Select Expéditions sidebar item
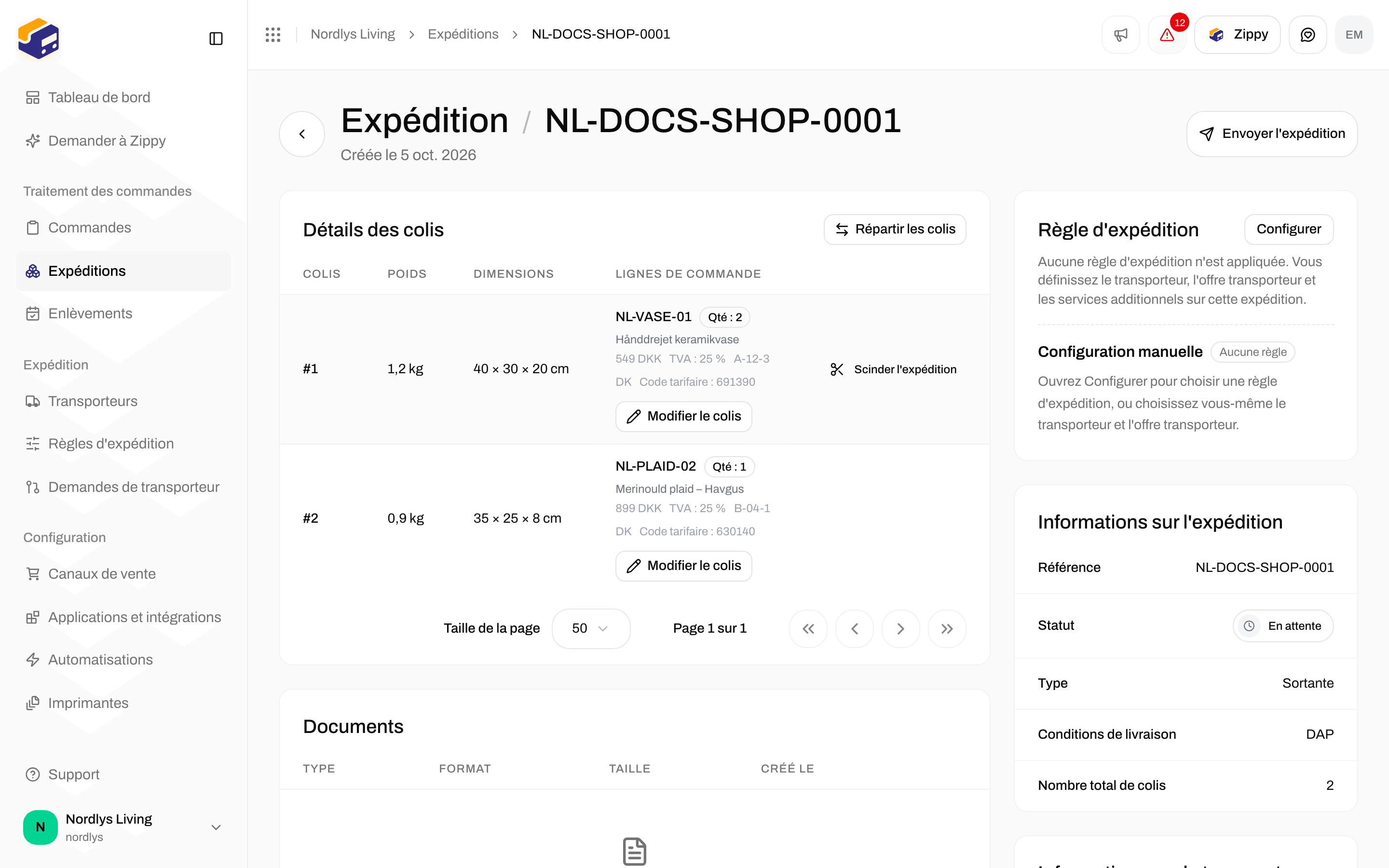 coord(123,271)
